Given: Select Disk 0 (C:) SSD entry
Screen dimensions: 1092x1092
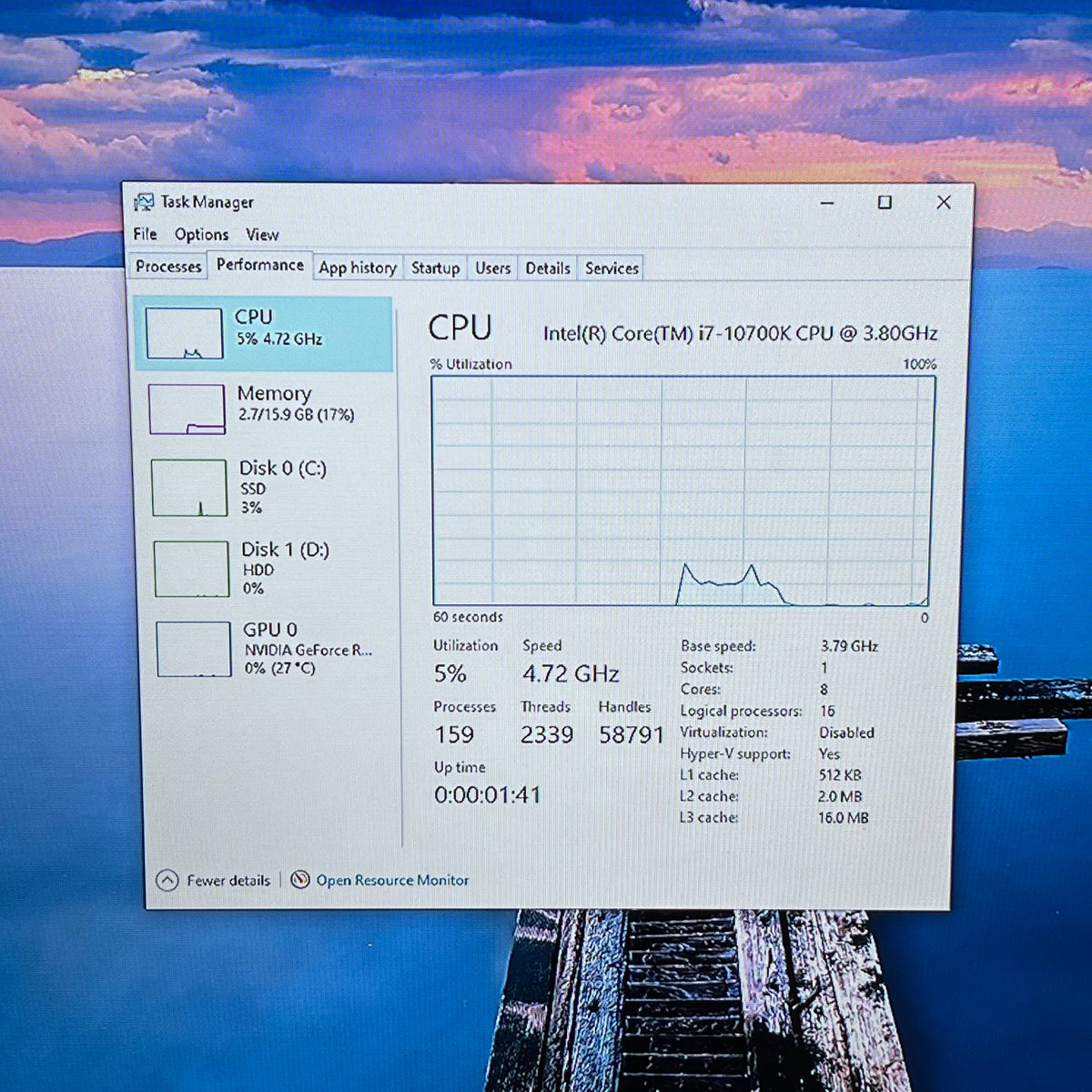Looking at the screenshot, I should click(x=267, y=487).
